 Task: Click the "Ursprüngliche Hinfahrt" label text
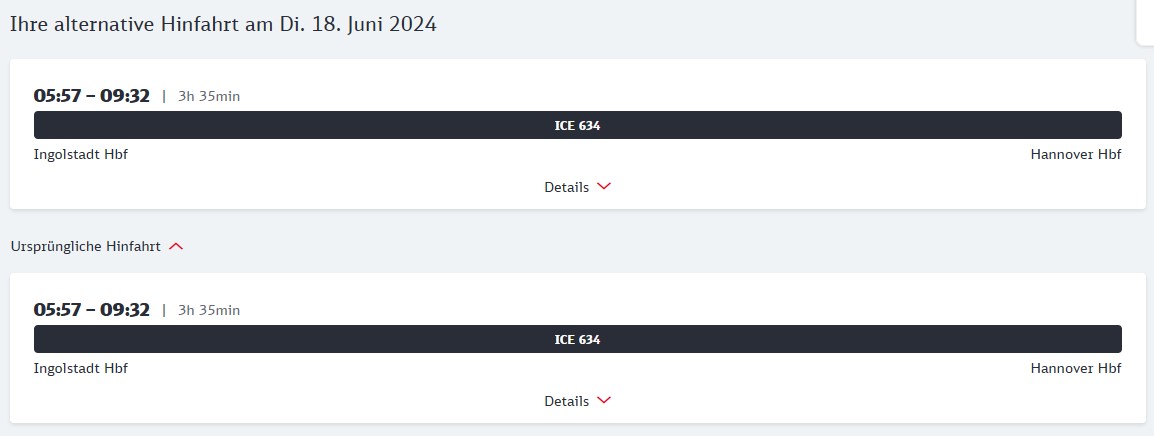pyautogui.click(x=85, y=246)
